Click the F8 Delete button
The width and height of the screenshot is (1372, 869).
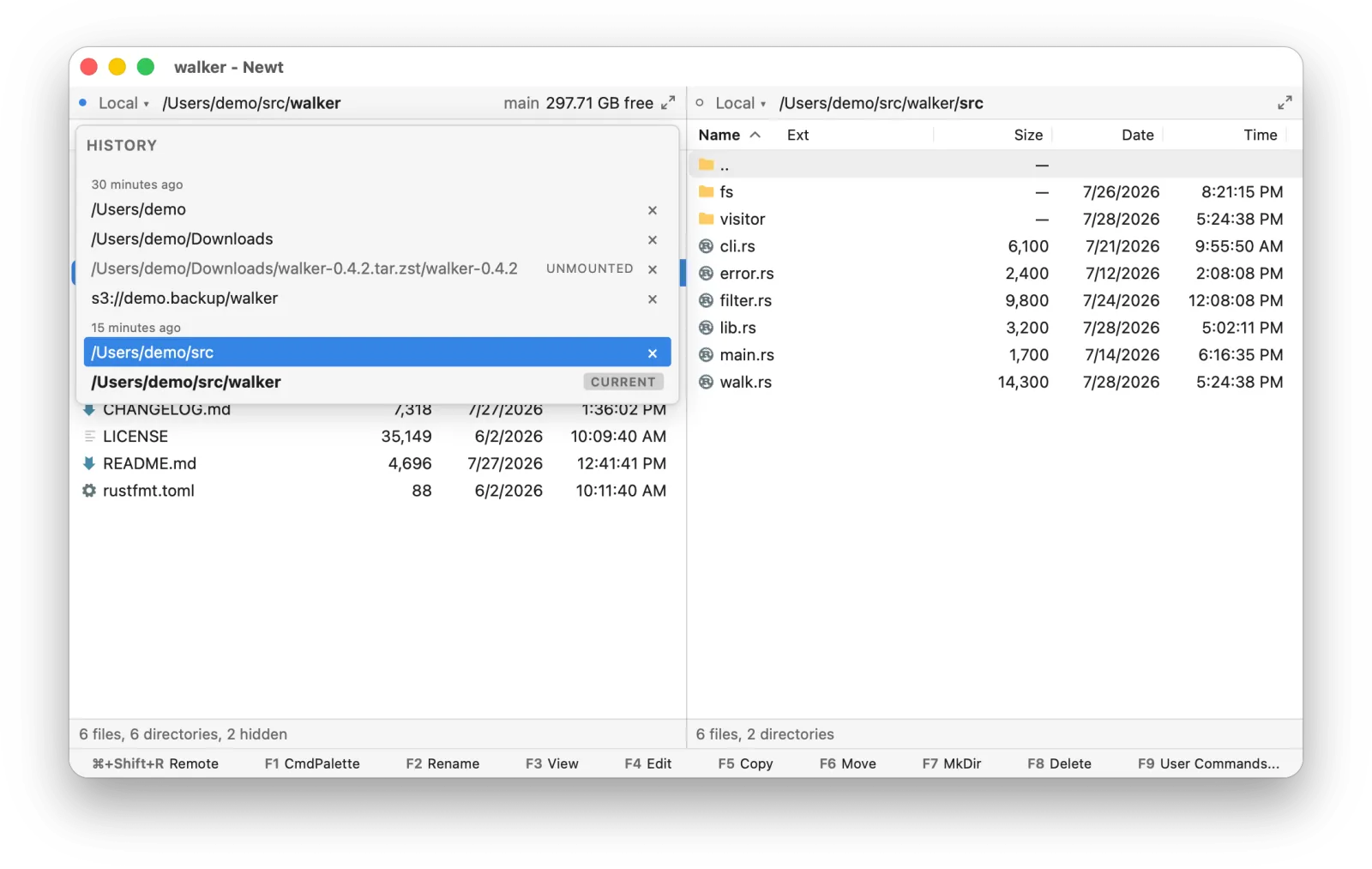1059,763
